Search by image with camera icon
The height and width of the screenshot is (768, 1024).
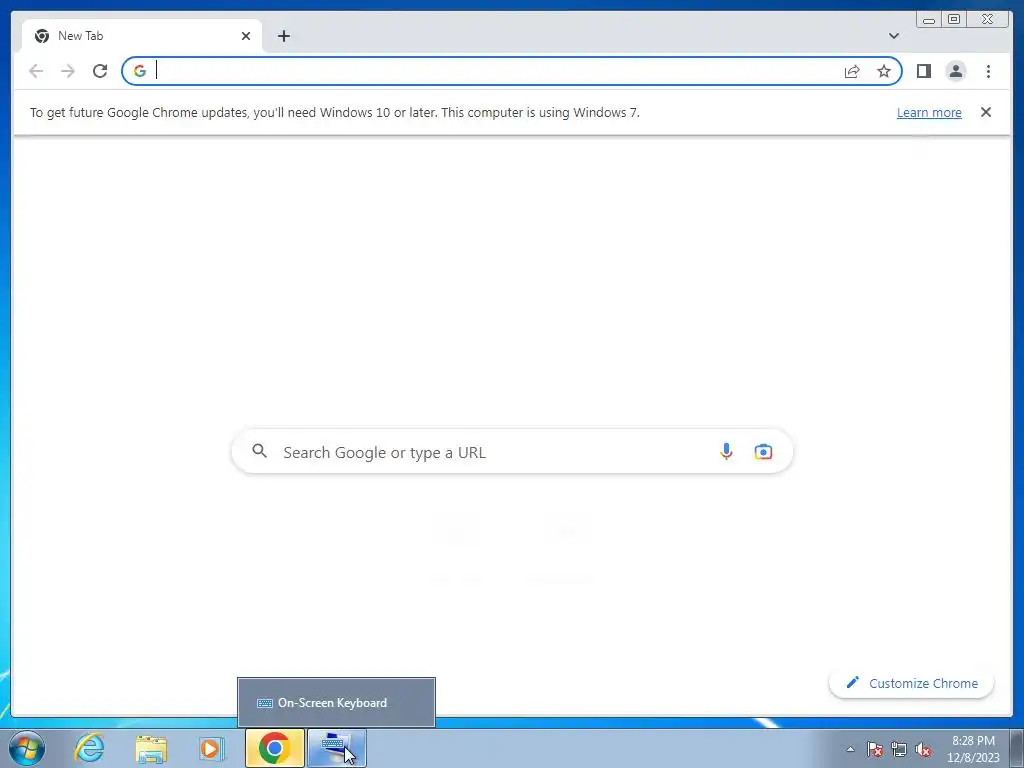point(763,451)
